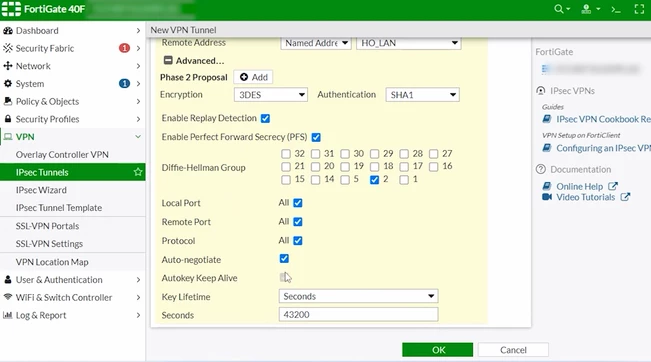Click Video Tutorials external link icon
The width and height of the screenshot is (651, 362).
tap(625, 197)
